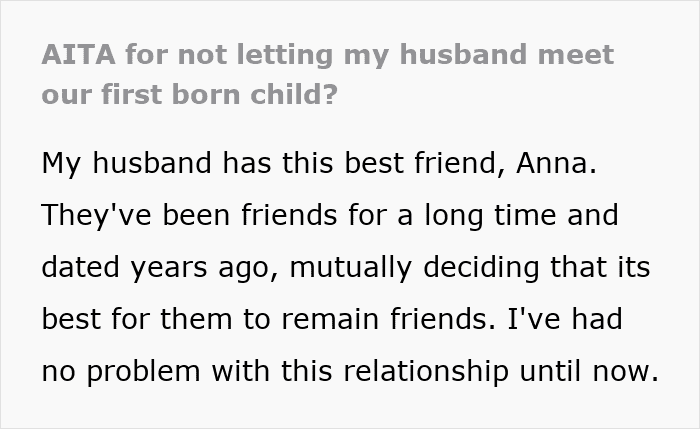Click the post title starting with AITA
The height and width of the screenshot is (429, 700).
tap(327, 54)
